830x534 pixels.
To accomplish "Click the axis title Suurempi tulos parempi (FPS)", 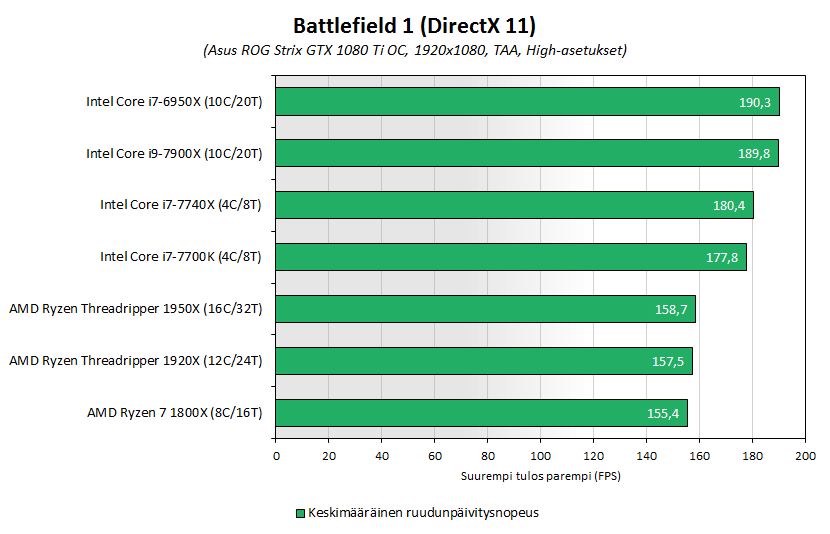I will coord(540,476).
